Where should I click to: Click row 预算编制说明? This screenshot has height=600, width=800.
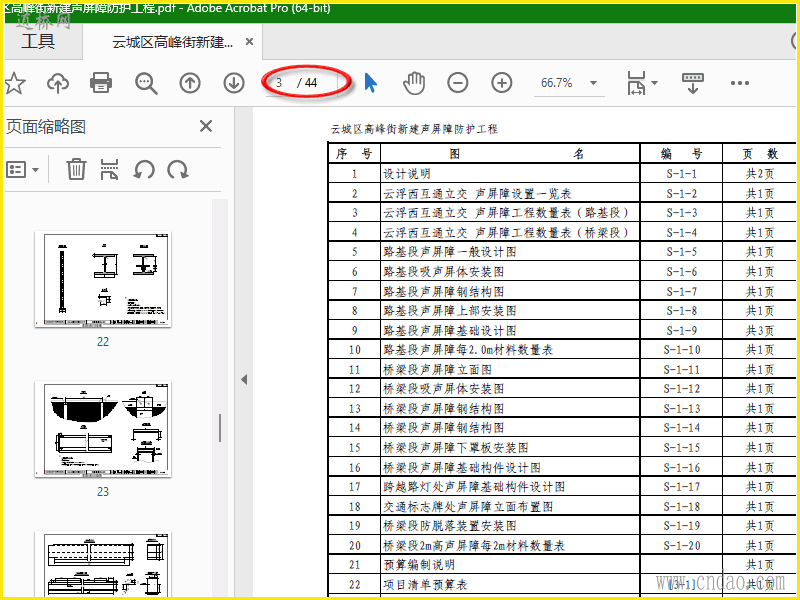point(562,565)
